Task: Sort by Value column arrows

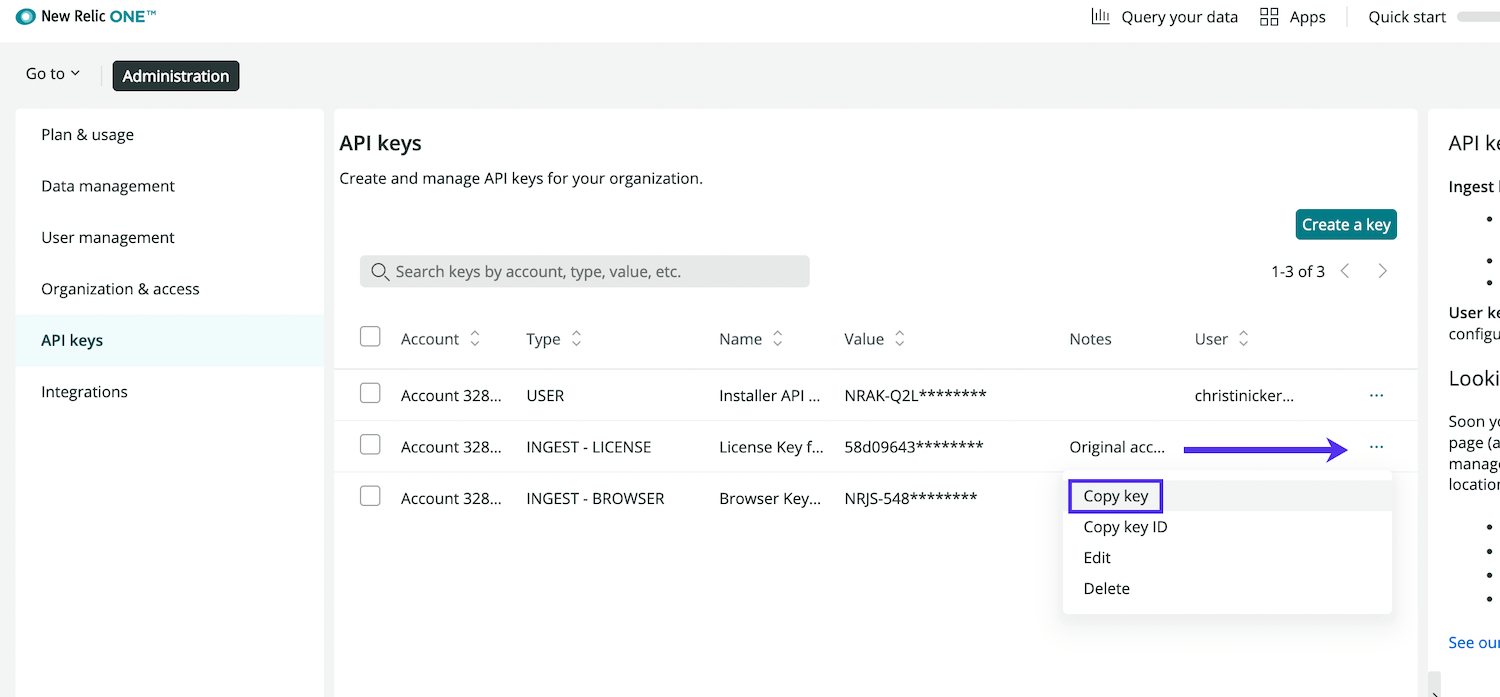Action: click(900, 339)
